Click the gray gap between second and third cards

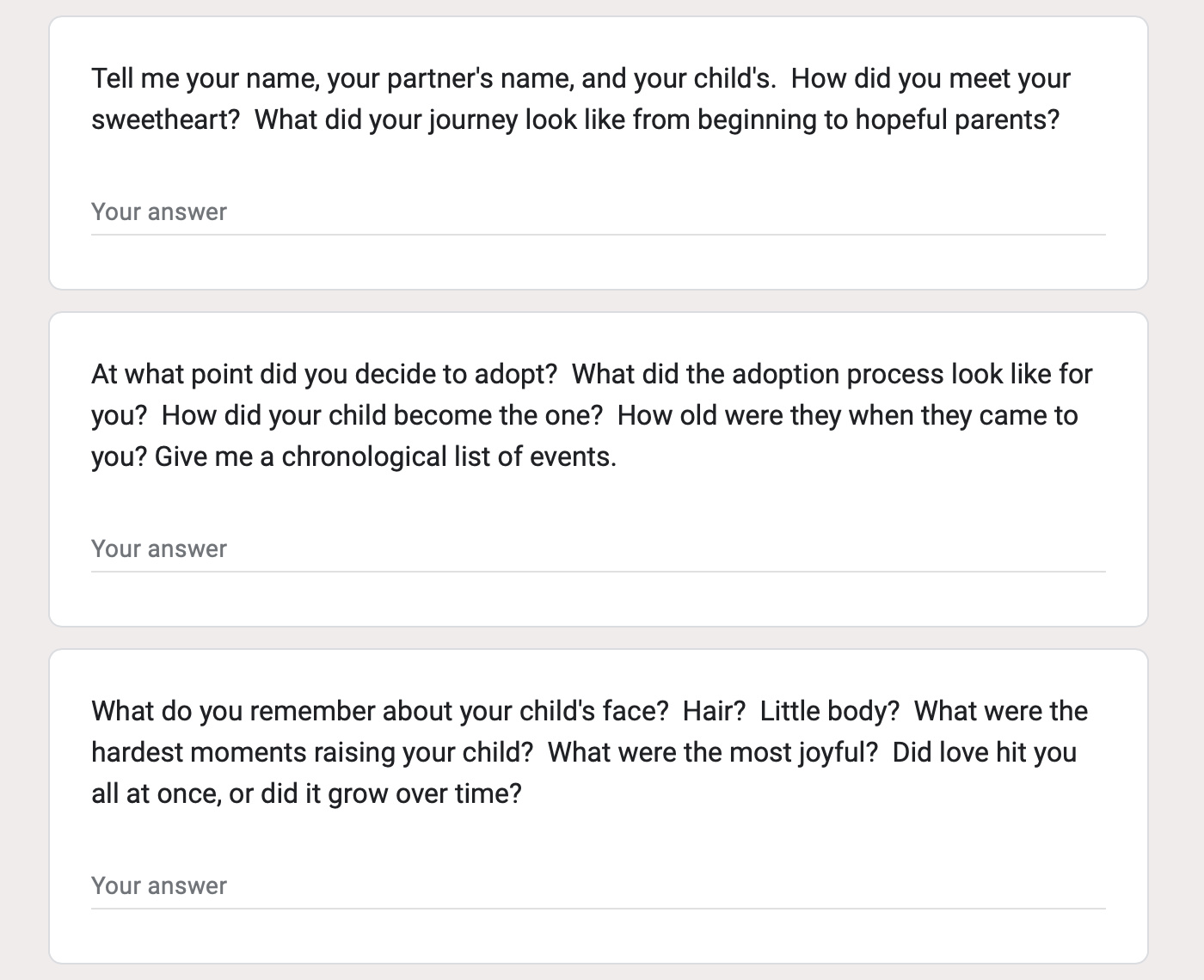click(x=598, y=638)
